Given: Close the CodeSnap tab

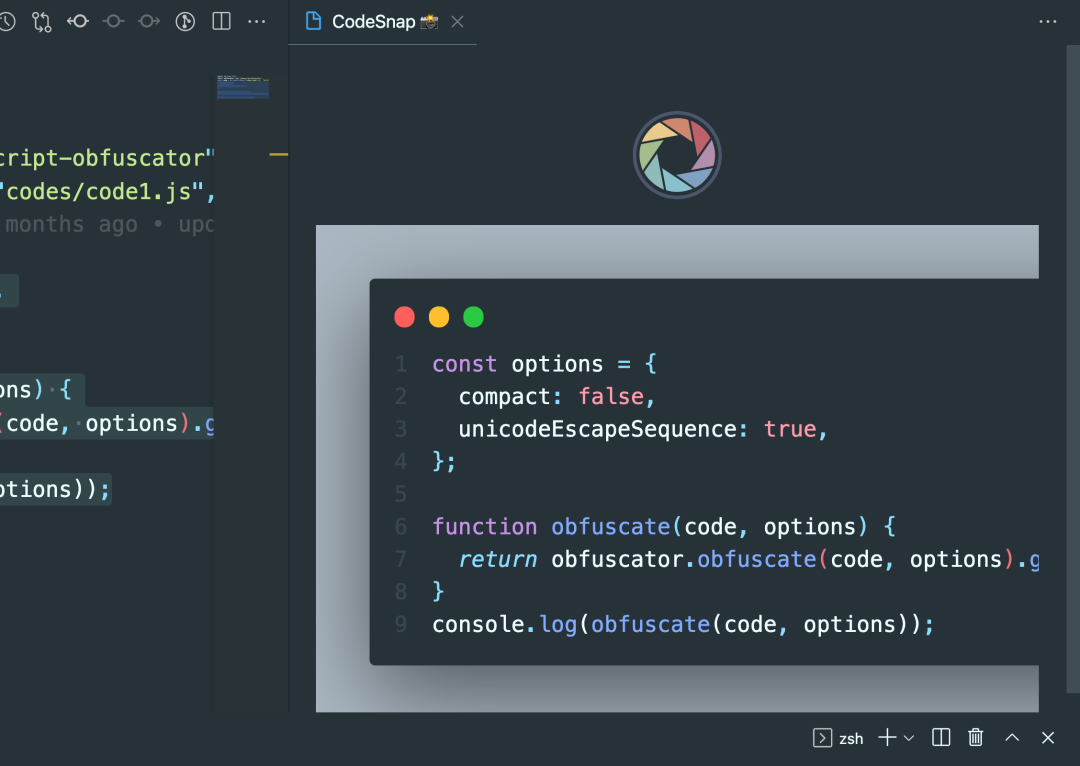Looking at the screenshot, I should (458, 22).
